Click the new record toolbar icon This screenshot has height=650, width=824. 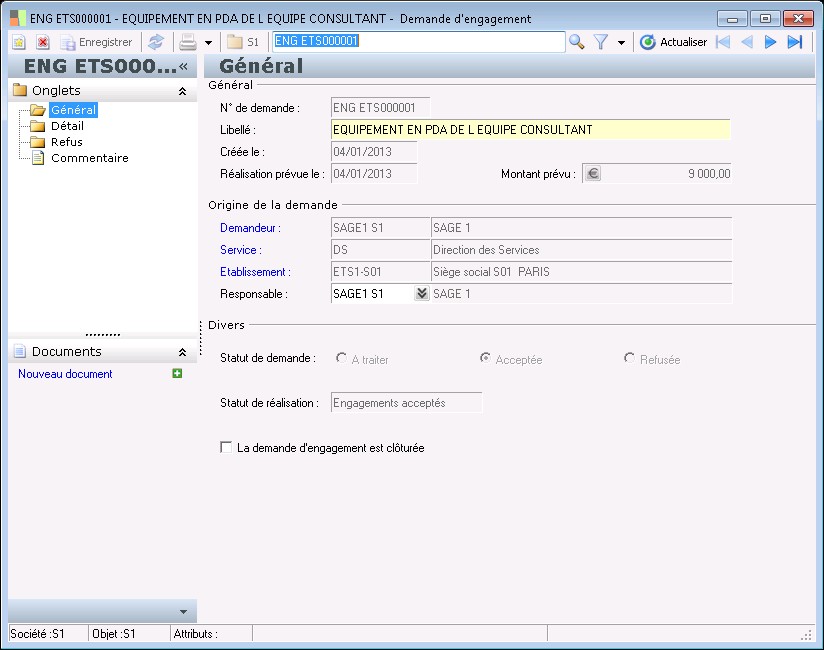(x=19, y=42)
